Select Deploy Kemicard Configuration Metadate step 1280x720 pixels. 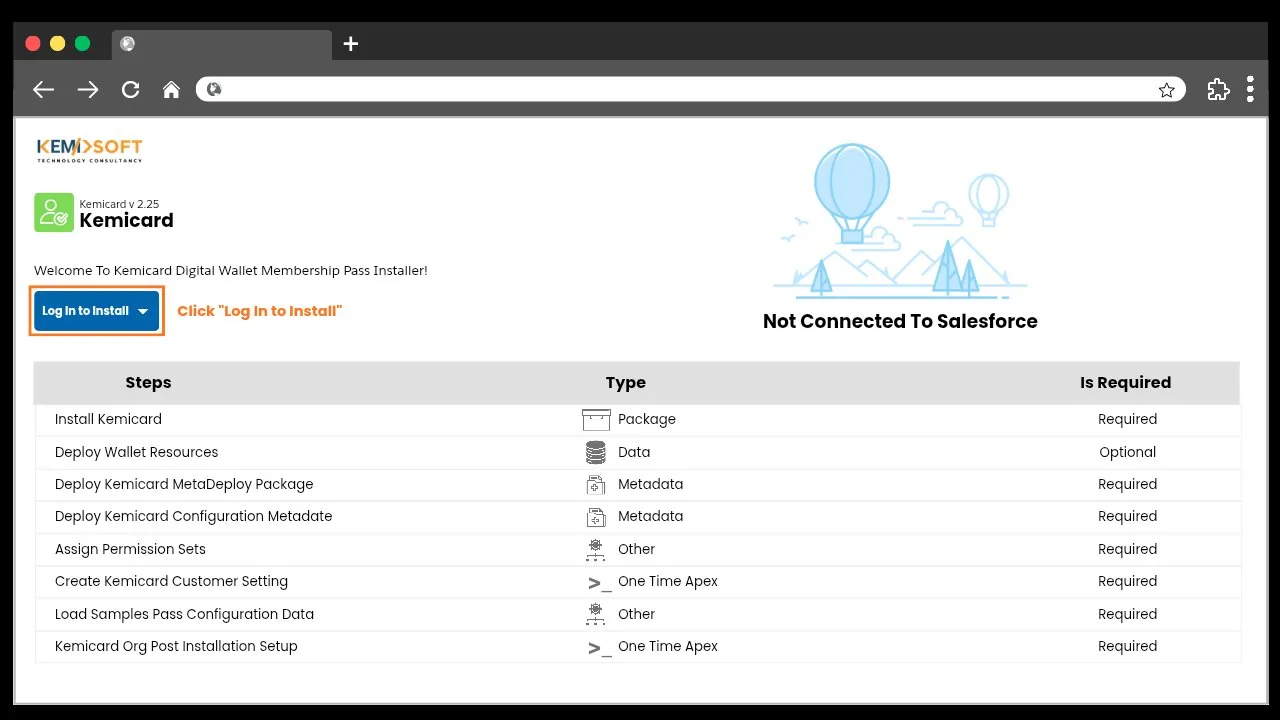[193, 516]
